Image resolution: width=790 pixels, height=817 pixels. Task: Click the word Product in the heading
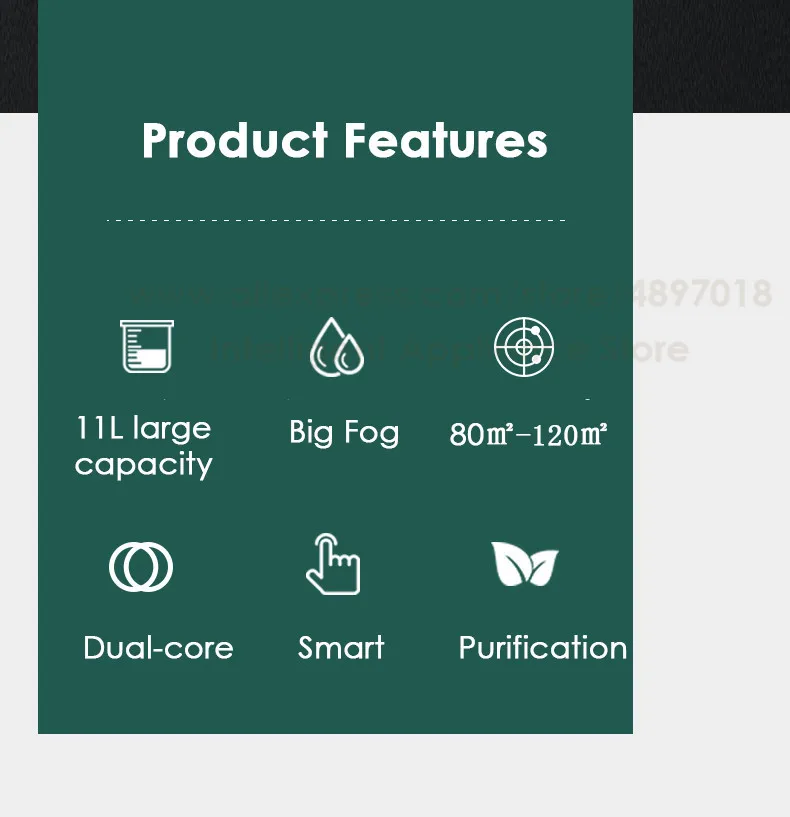click(234, 141)
